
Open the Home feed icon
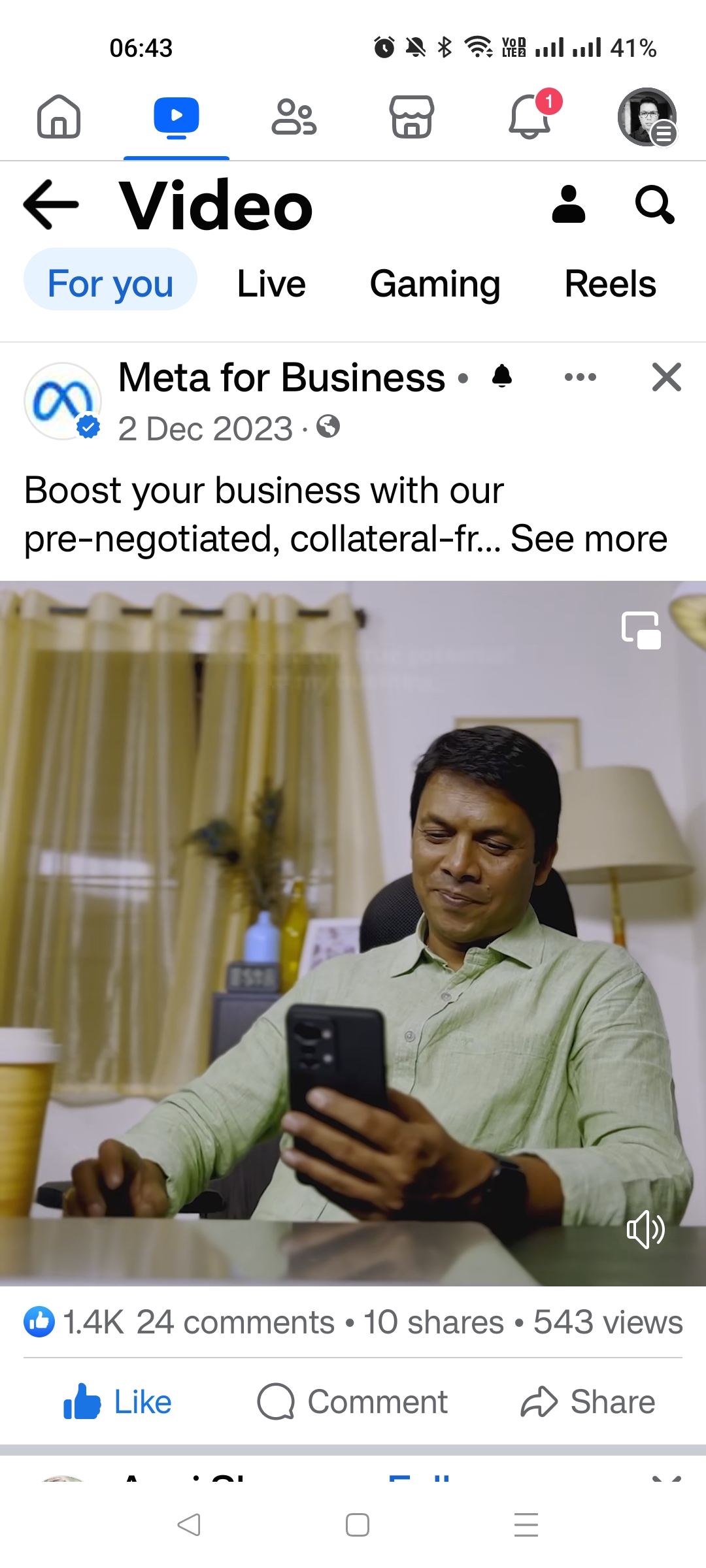[59, 117]
